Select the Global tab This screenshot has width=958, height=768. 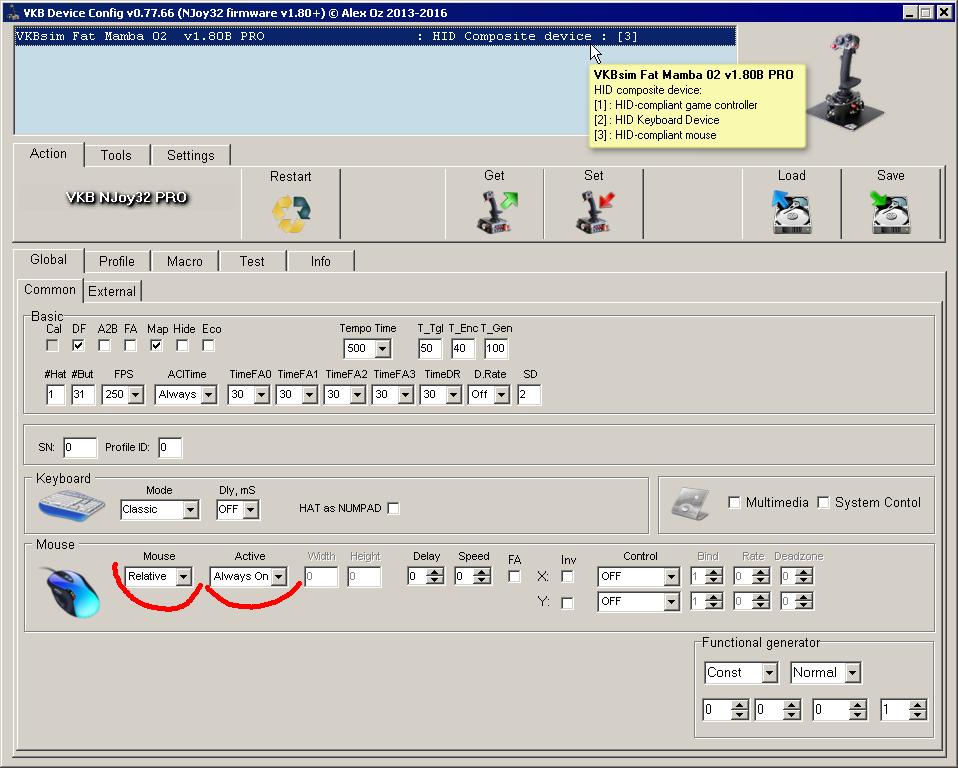(x=48, y=260)
